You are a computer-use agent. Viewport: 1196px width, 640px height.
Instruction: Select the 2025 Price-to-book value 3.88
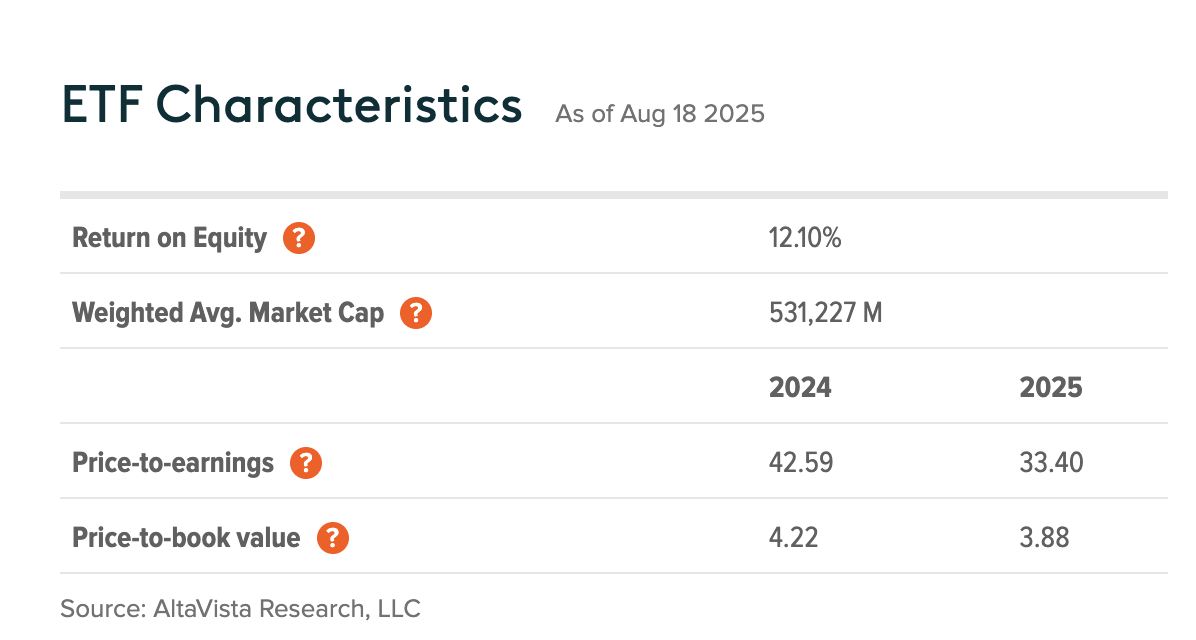tap(1044, 538)
